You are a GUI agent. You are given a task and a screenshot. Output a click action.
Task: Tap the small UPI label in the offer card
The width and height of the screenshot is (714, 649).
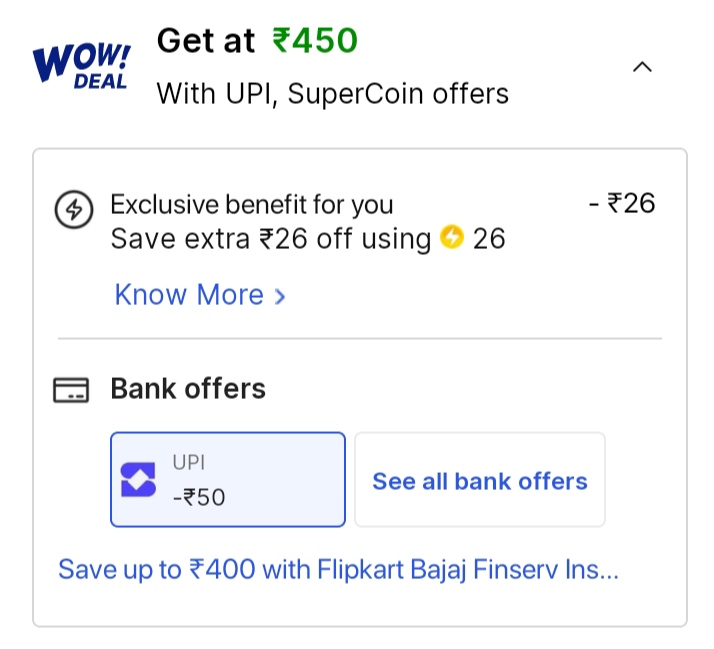pyautogui.click(x=189, y=463)
